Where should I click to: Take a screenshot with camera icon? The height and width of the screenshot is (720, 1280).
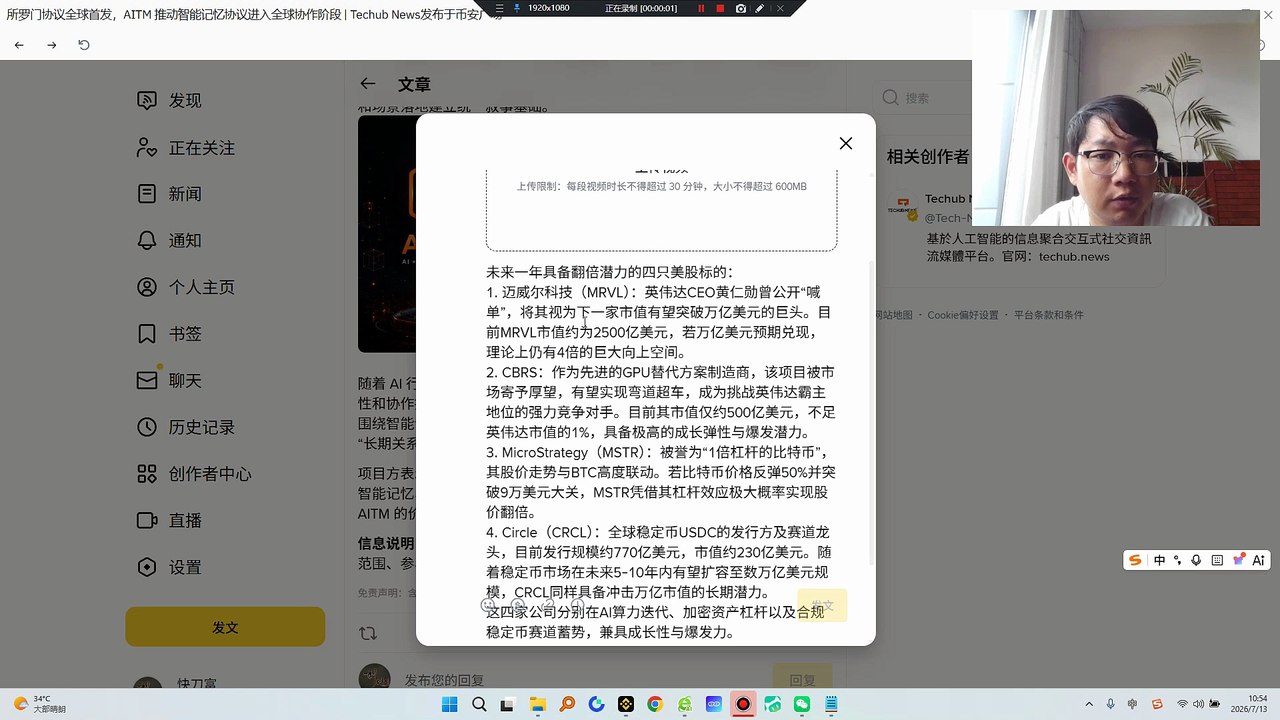coord(740,8)
